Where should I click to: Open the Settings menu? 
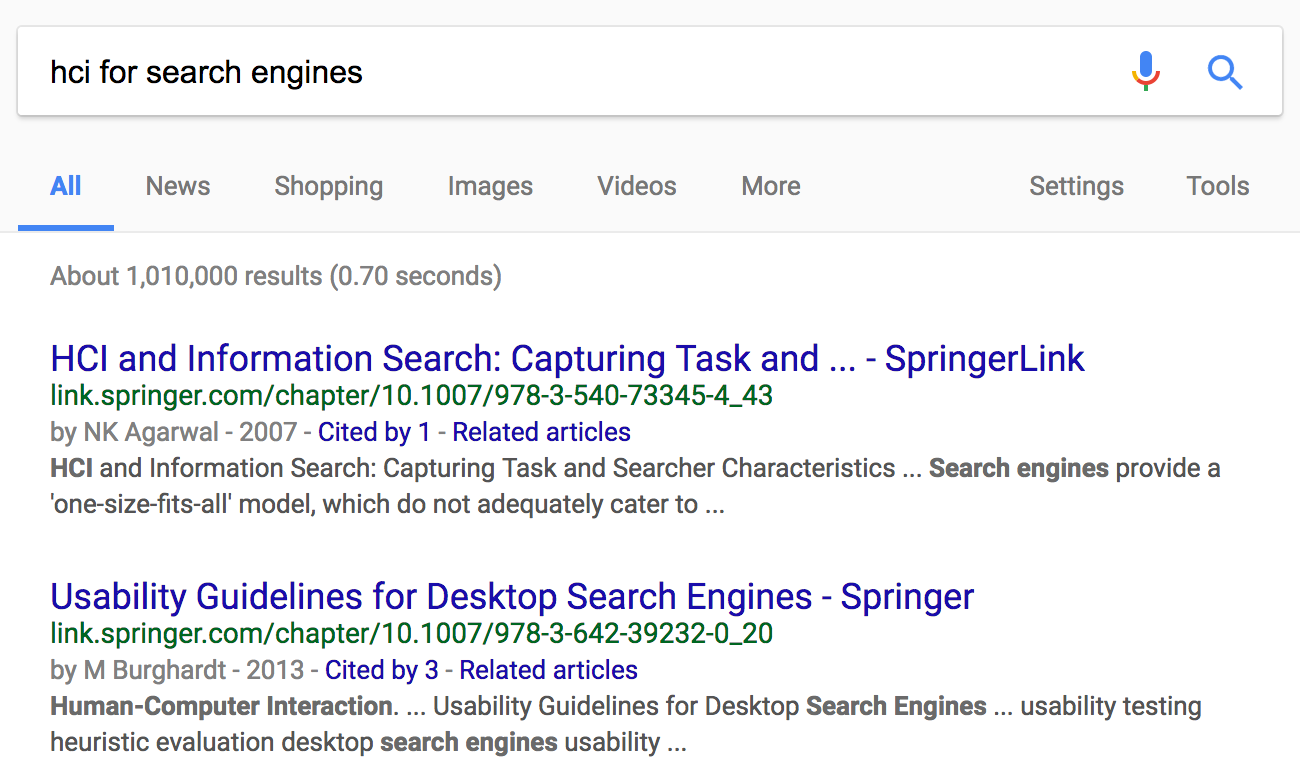pyautogui.click(x=1076, y=186)
